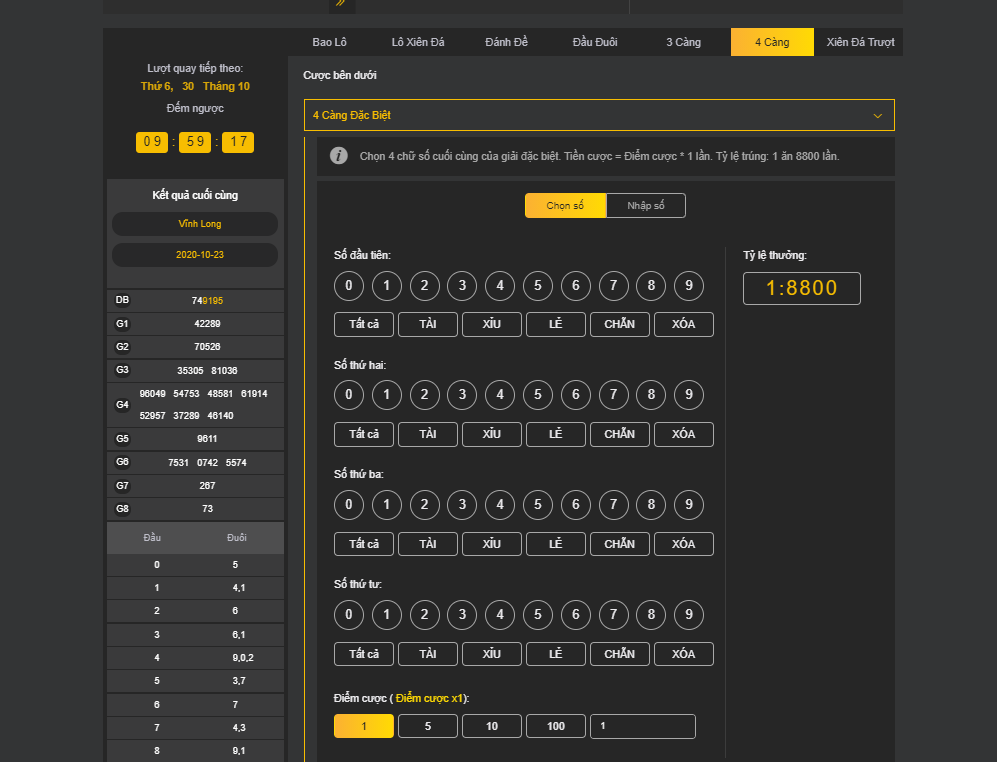Click the Điểm cược amount input field

click(x=642, y=726)
